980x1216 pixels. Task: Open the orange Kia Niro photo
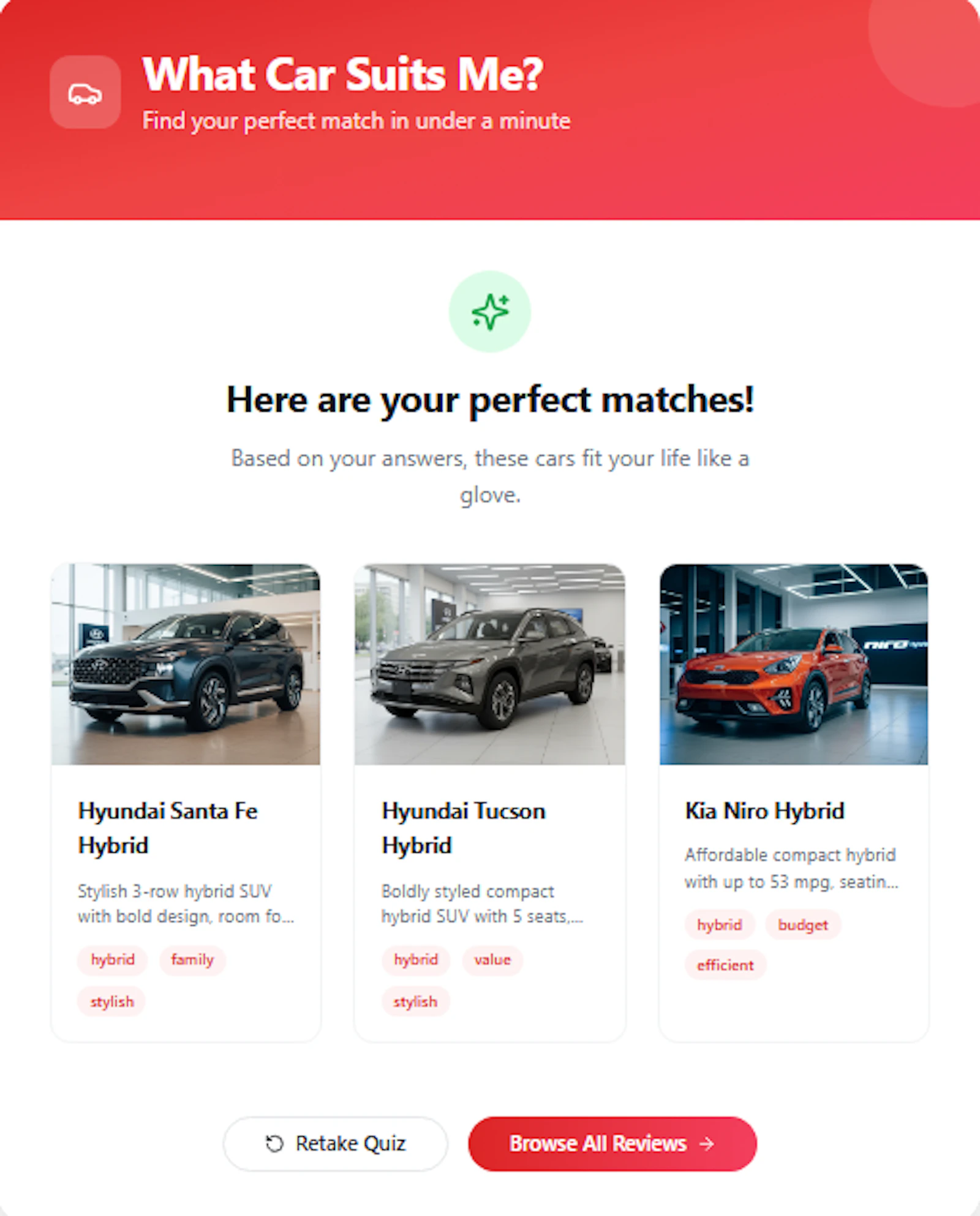coord(794,664)
